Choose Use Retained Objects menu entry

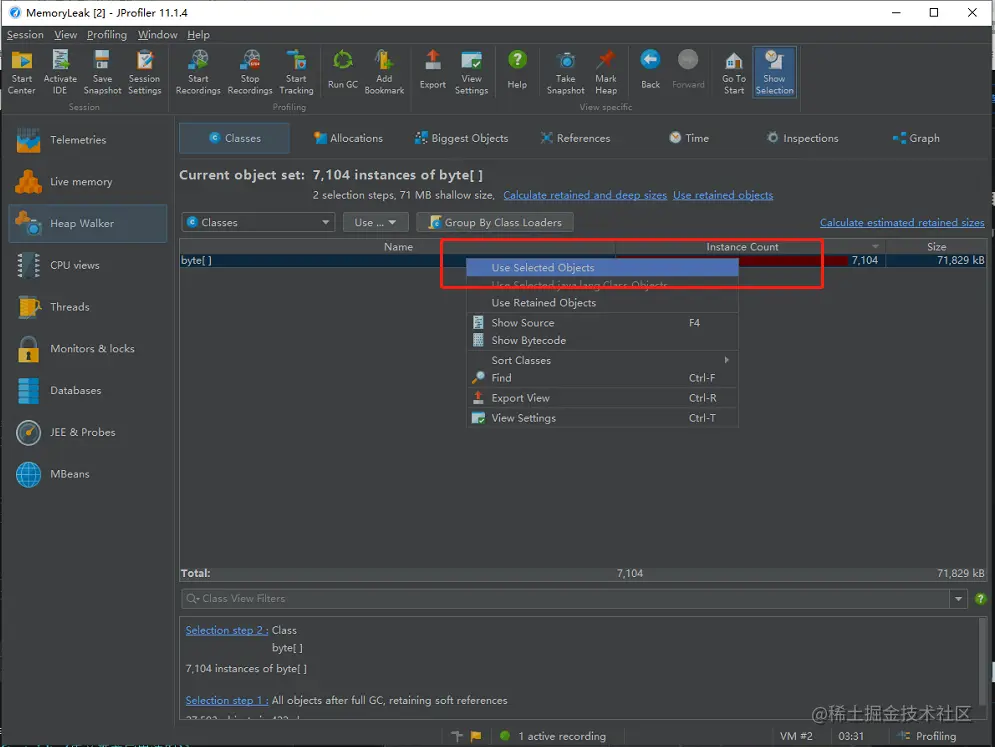coord(602,303)
